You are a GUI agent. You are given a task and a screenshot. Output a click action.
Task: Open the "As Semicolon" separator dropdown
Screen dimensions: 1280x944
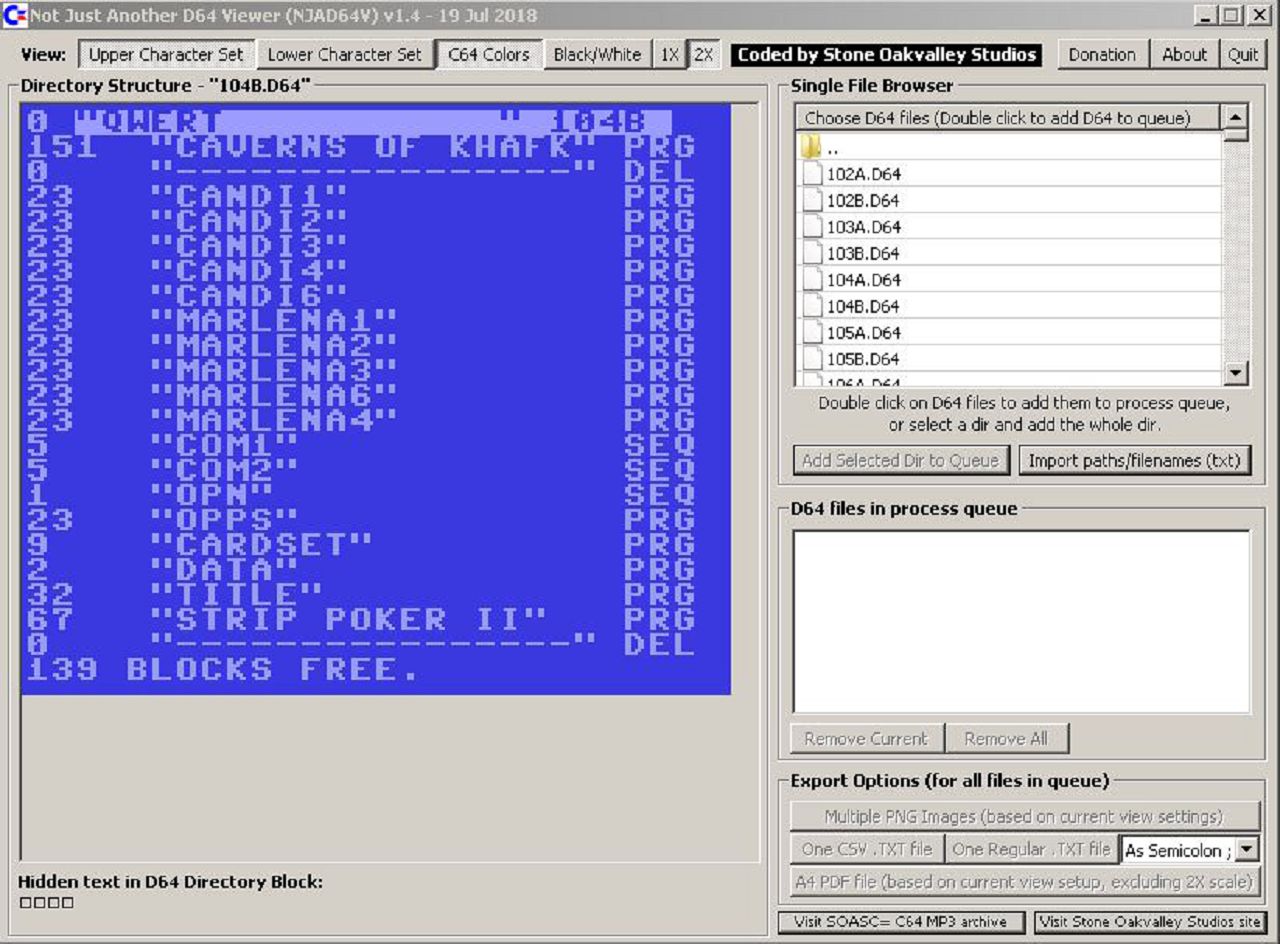pyautogui.click(x=1246, y=850)
